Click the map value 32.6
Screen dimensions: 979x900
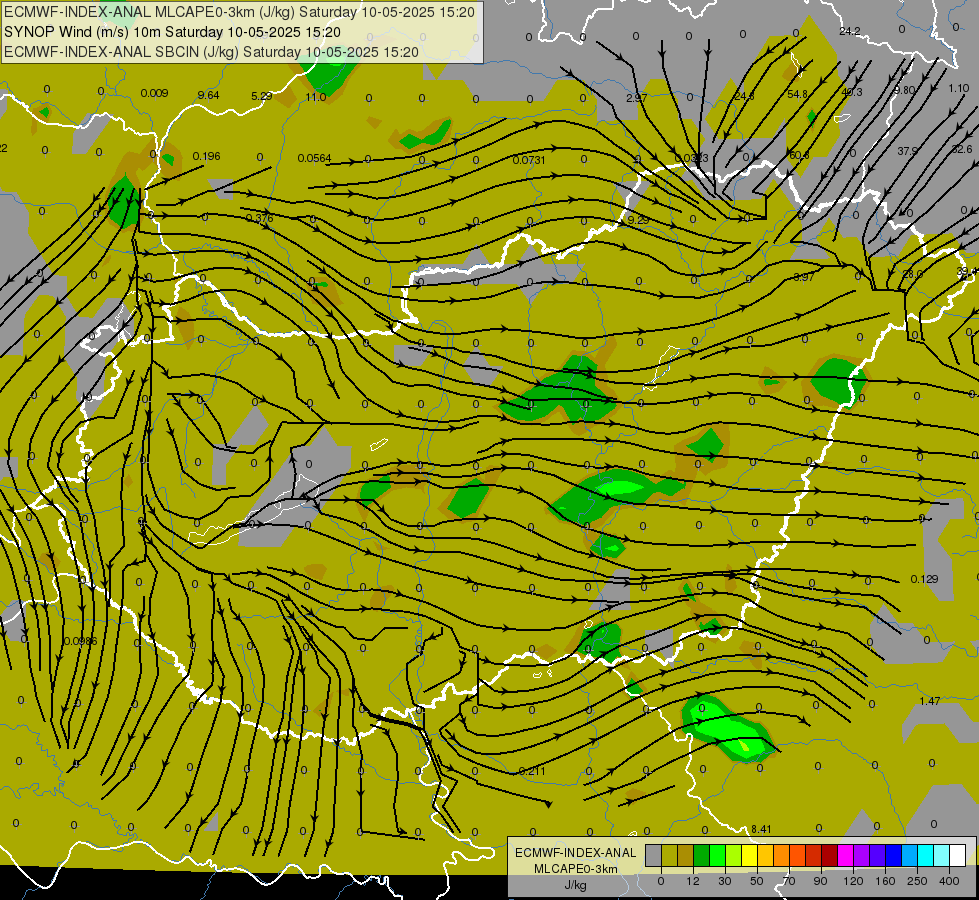[x=962, y=149]
